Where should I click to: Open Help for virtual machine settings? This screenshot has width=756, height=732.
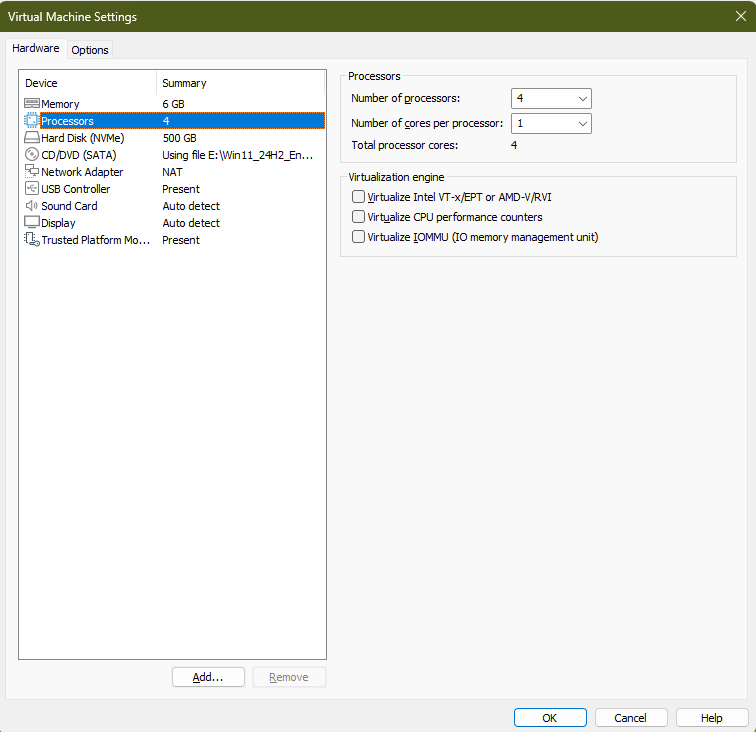[711, 717]
